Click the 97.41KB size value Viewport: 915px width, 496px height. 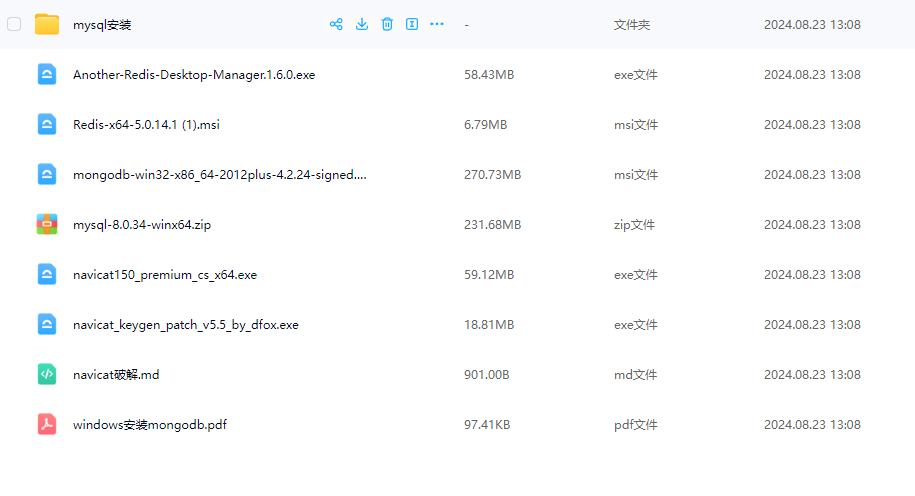[487, 424]
